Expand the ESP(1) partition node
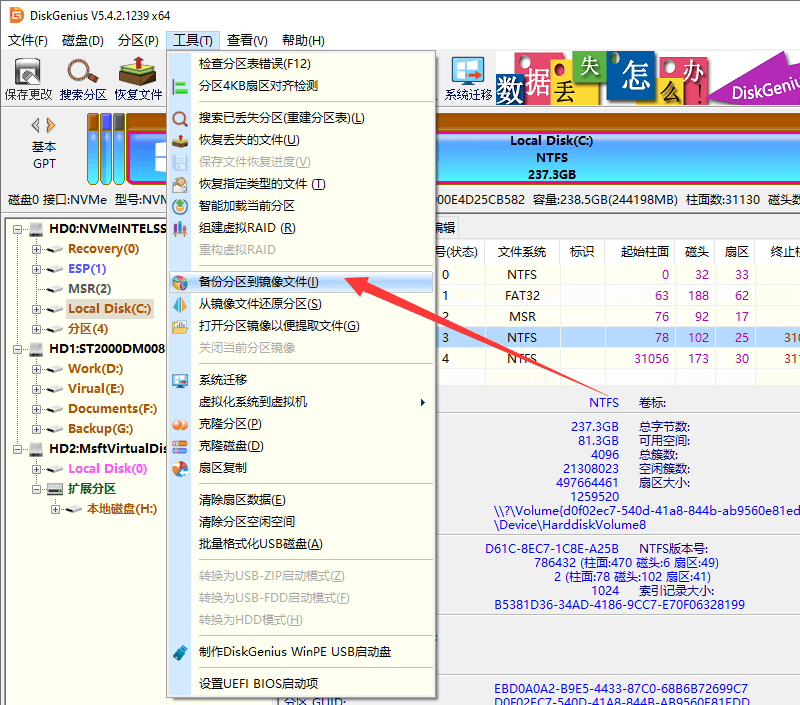800x705 pixels. 36,269
